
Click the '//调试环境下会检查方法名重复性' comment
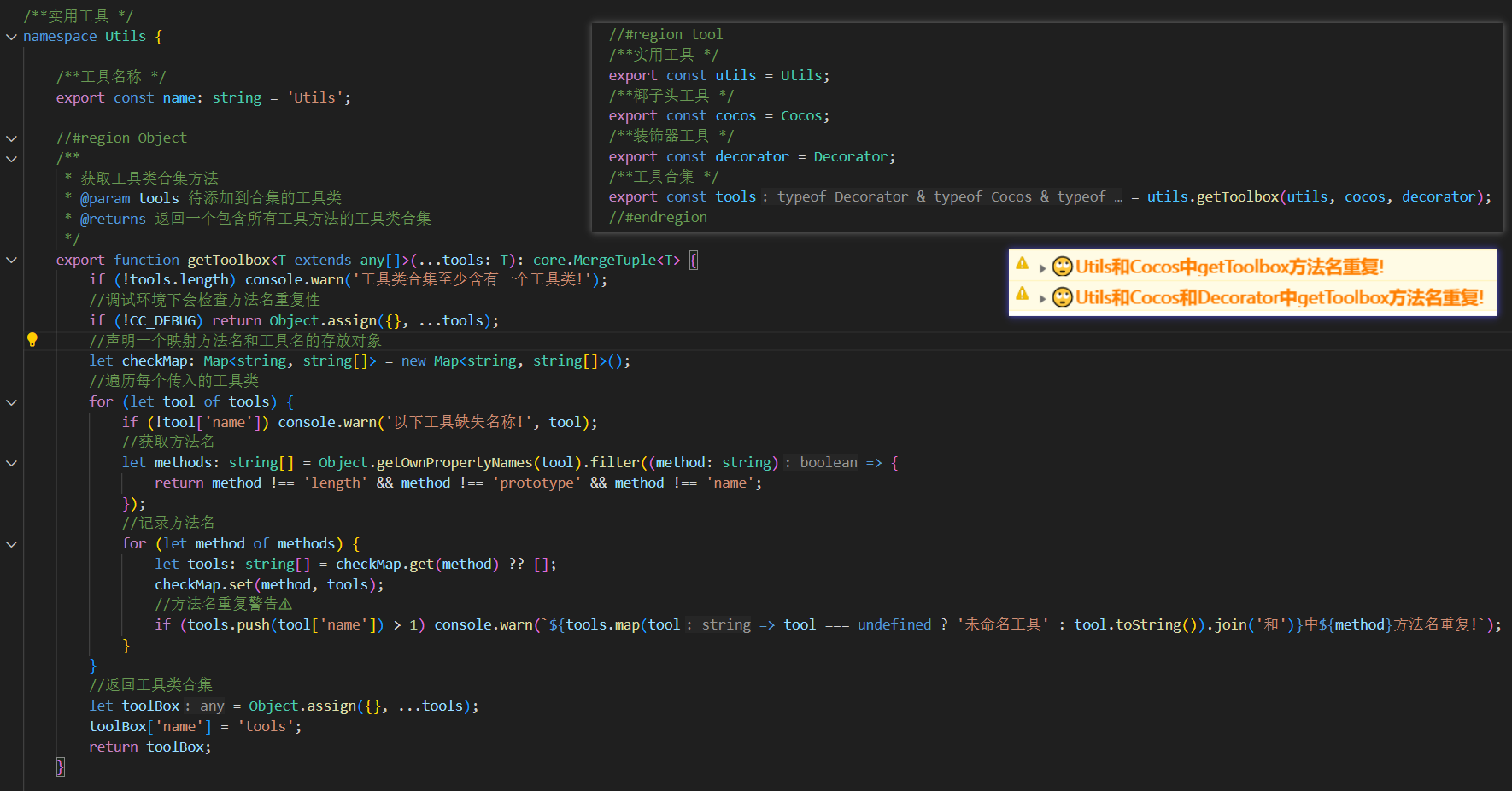(205, 301)
